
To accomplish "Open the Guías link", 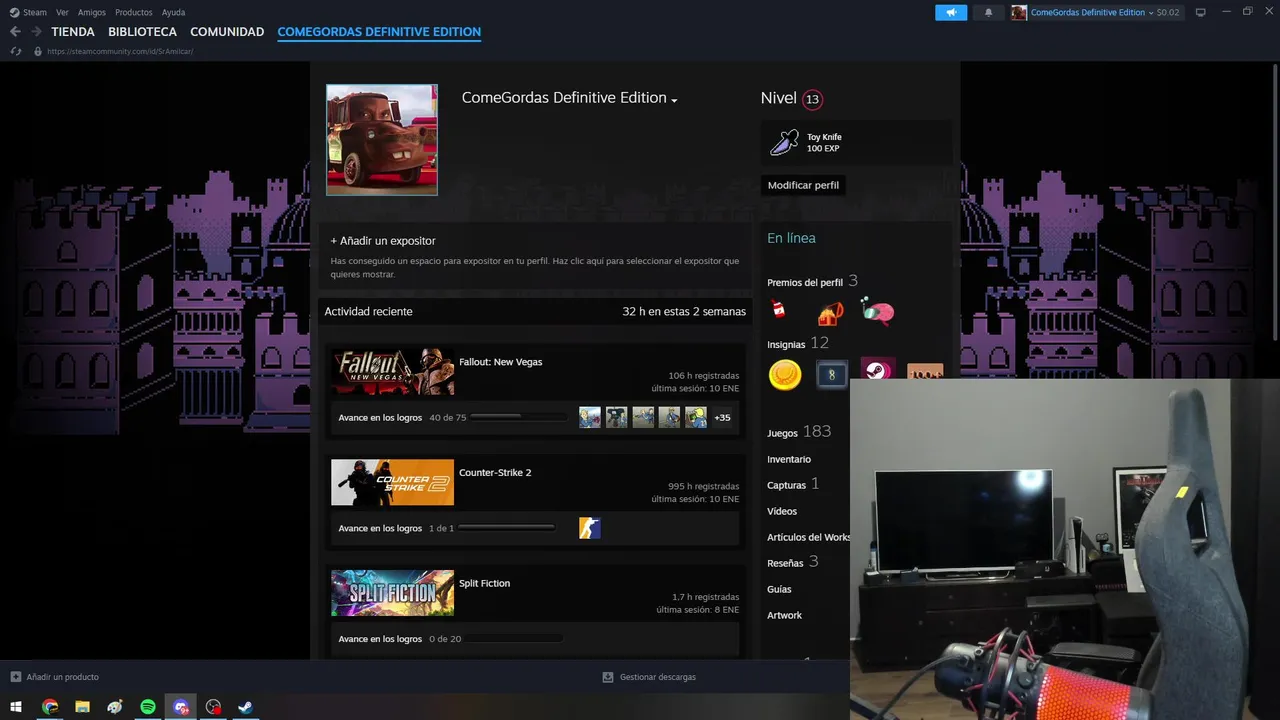I will (779, 589).
